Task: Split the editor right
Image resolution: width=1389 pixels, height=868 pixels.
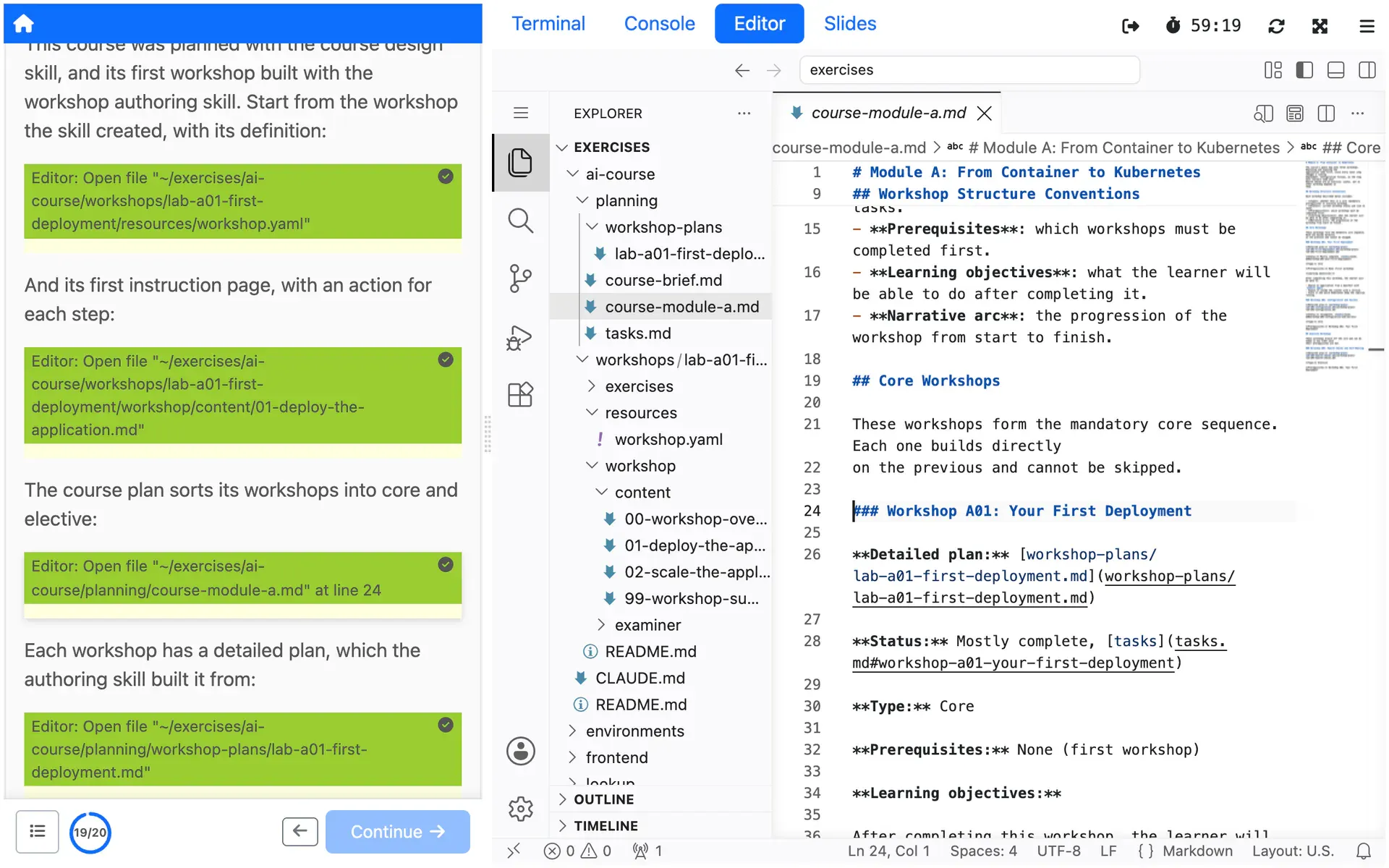Action: click(x=1326, y=114)
